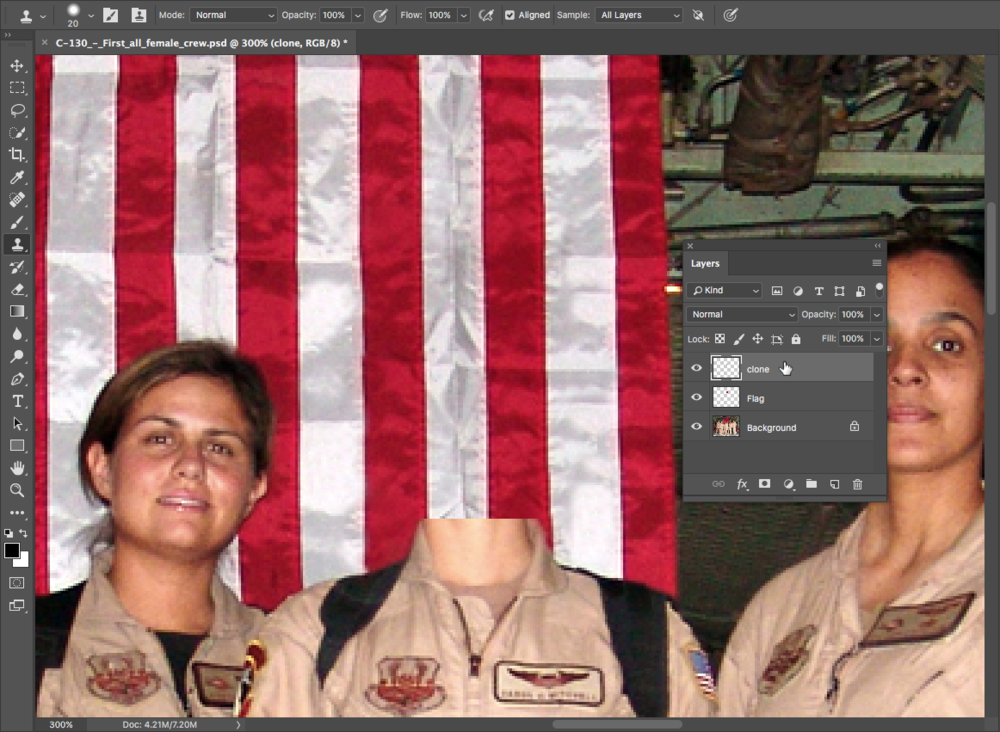The width and height of the screenshot is (1000, 732).
Task: Select the Zoom tool
Action: [x=17, y=490]
